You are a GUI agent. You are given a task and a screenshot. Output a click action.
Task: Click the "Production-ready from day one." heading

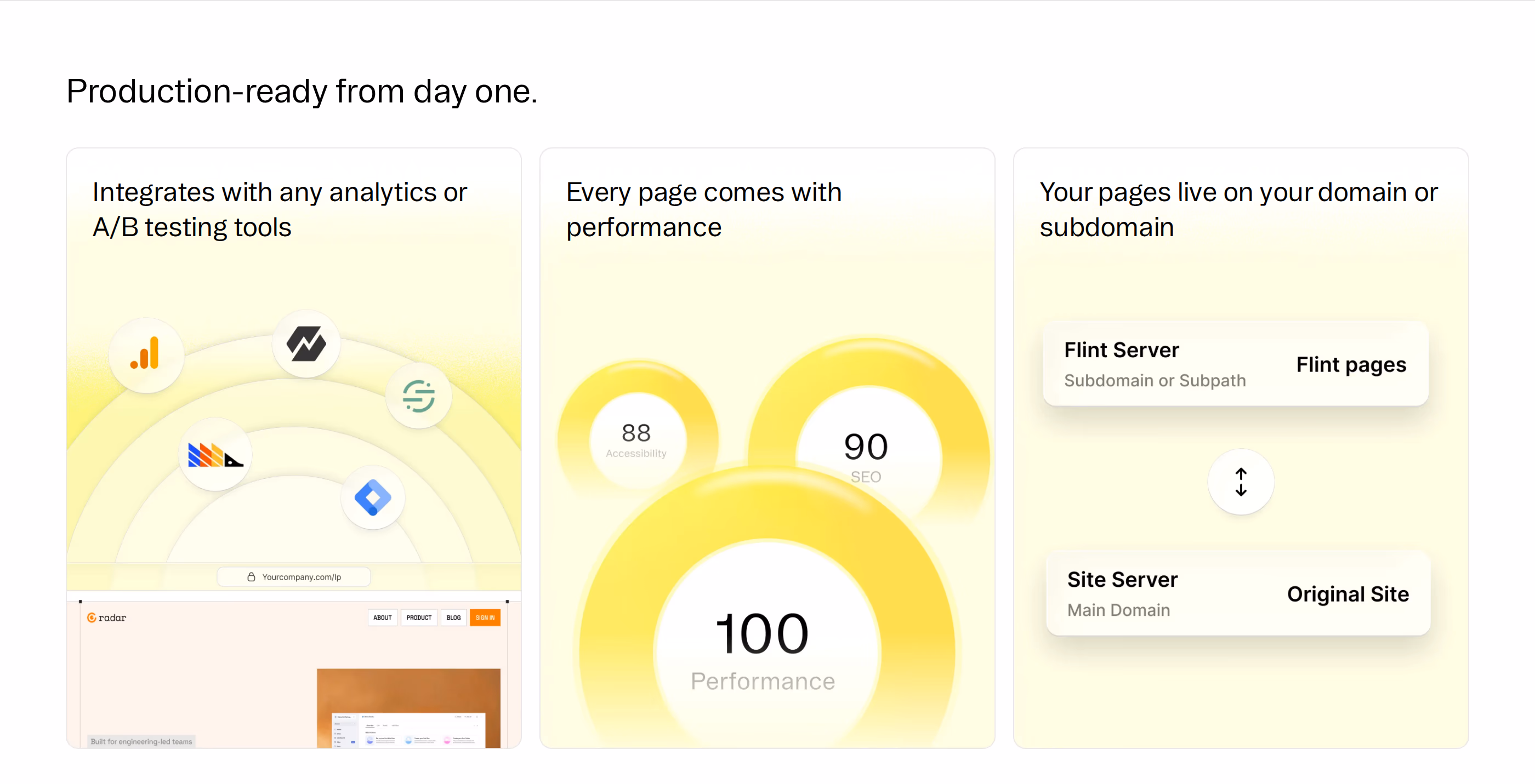302,91
